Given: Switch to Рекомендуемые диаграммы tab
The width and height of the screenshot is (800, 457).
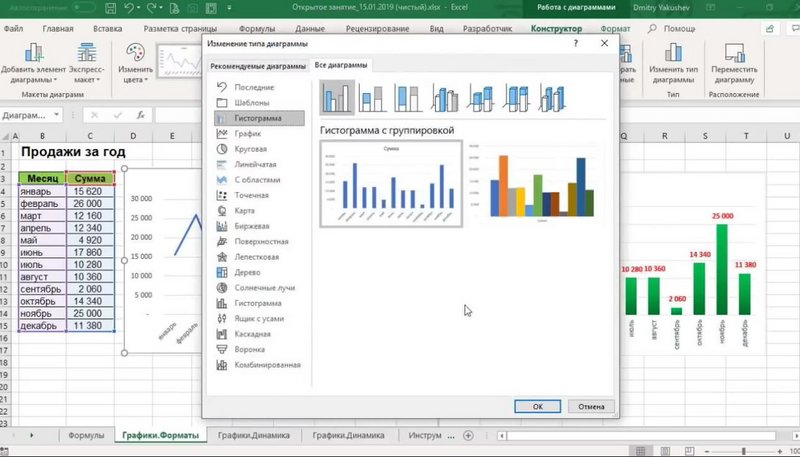Looking at the screenshot, I should coord(258,66).
